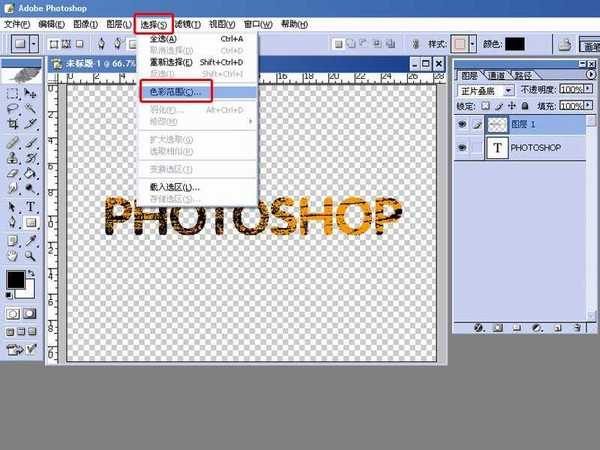
Task: Click the 不透明度 100% input field
Action: click(x=571, y=89)
